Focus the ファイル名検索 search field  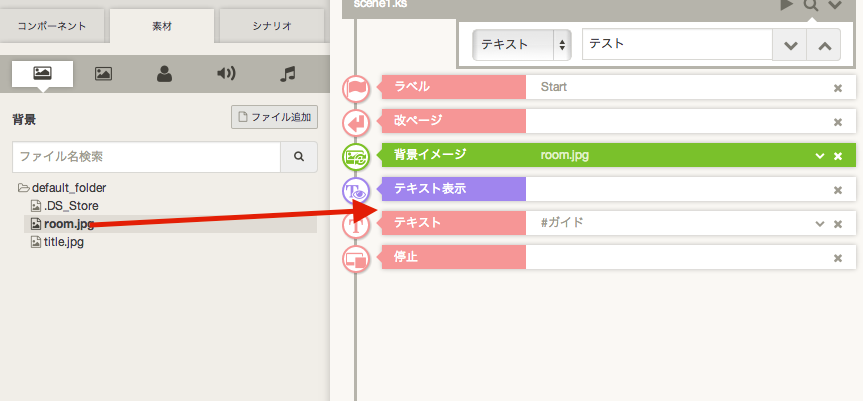tap(146, 157)
